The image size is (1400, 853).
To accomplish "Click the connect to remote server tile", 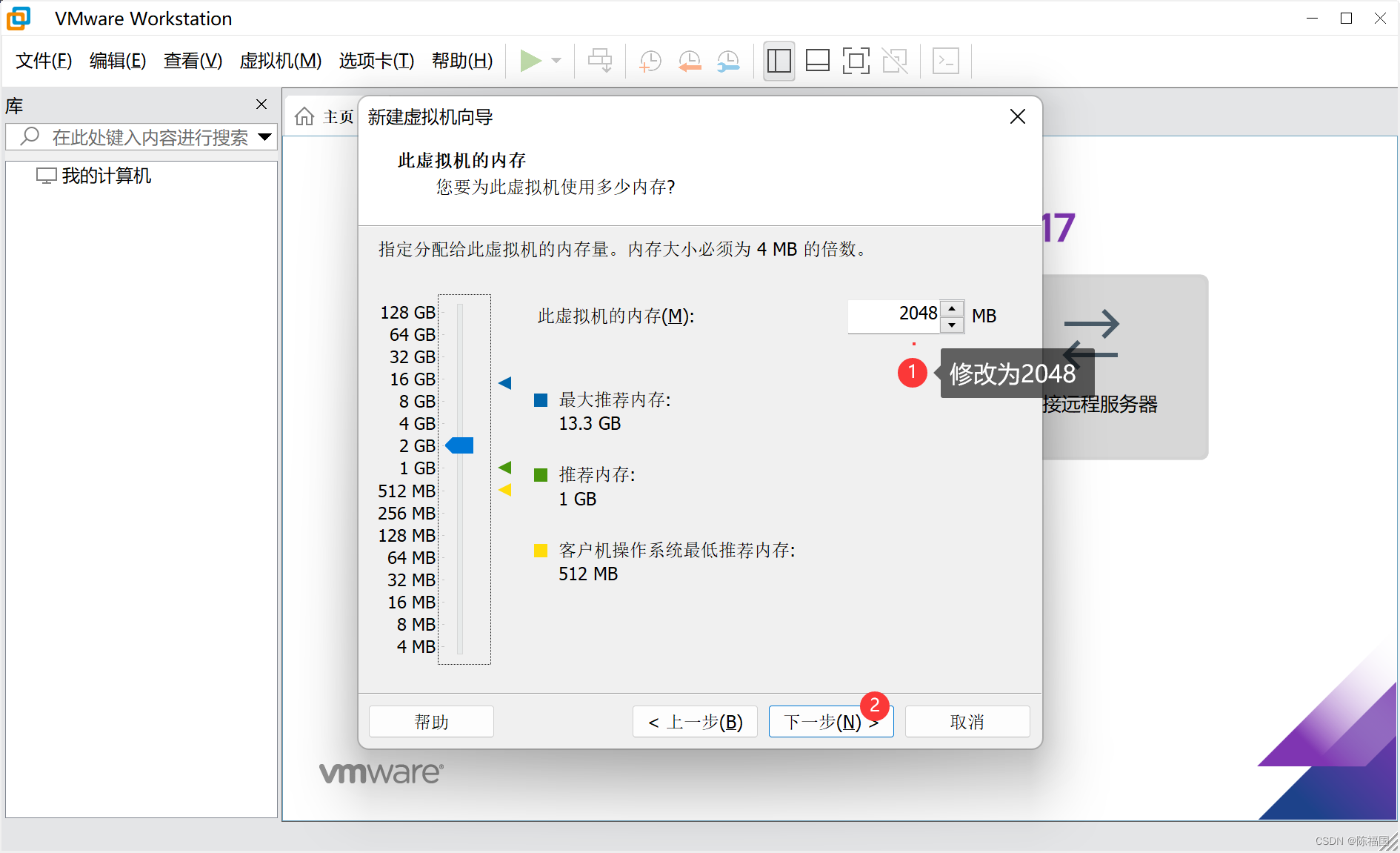I will 1124,367.
